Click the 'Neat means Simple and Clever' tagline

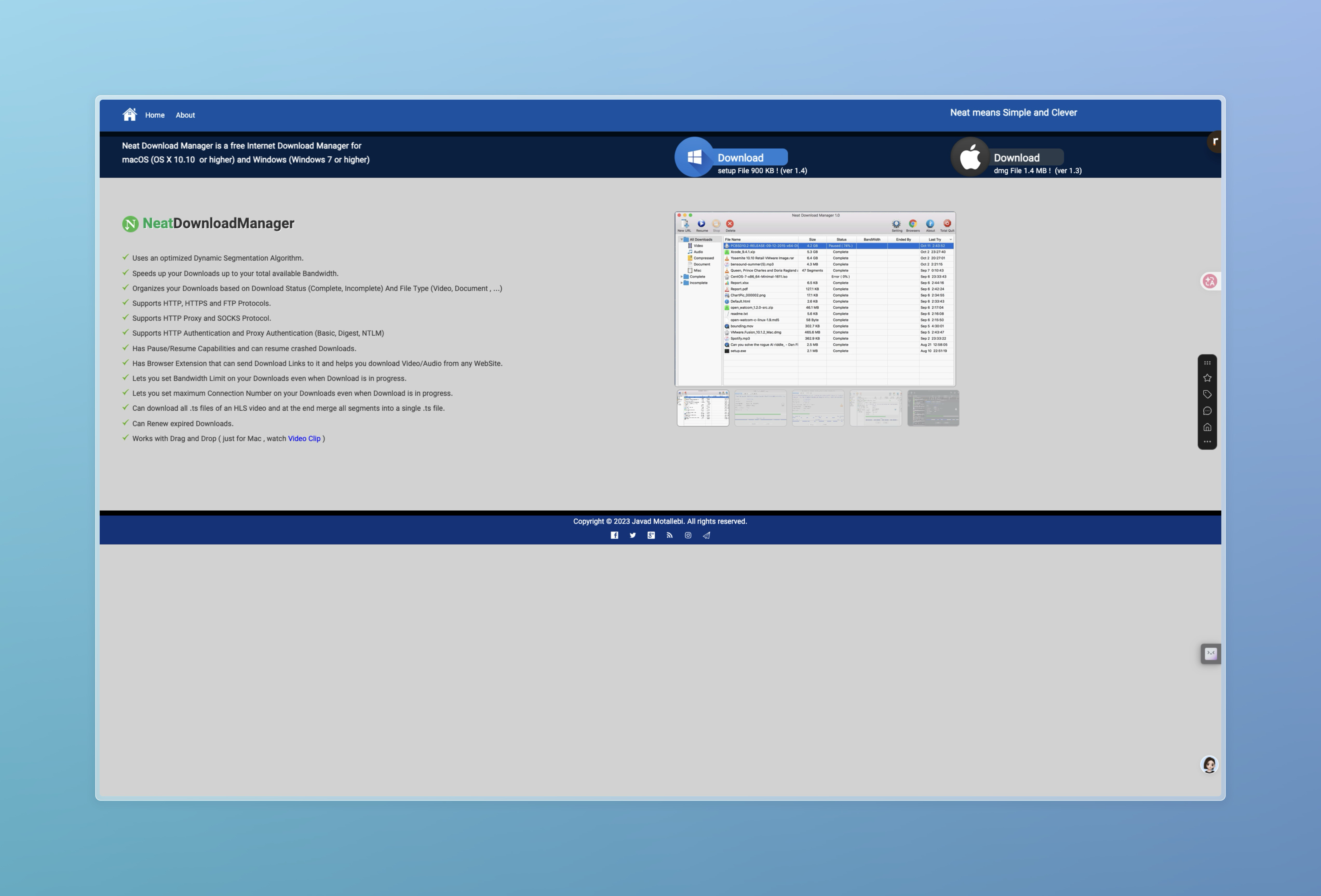1014,112
